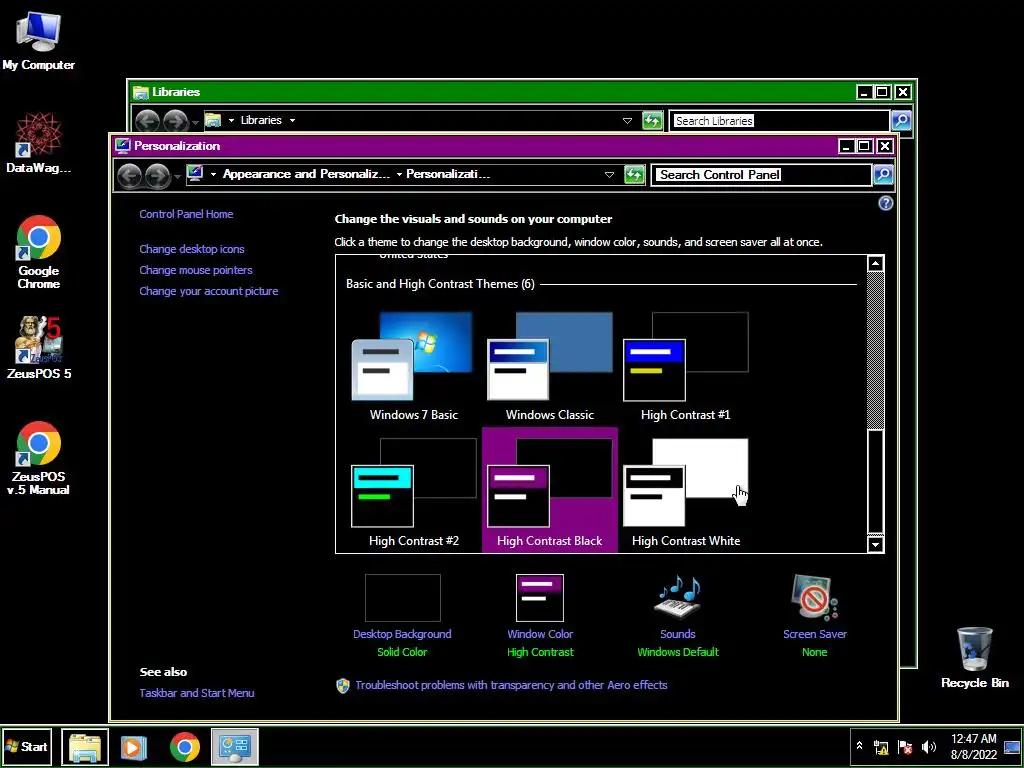Click Search Control Panel magnifier button
The image size is (1024, 768).
pyautogui.click(x=883, y=174)
